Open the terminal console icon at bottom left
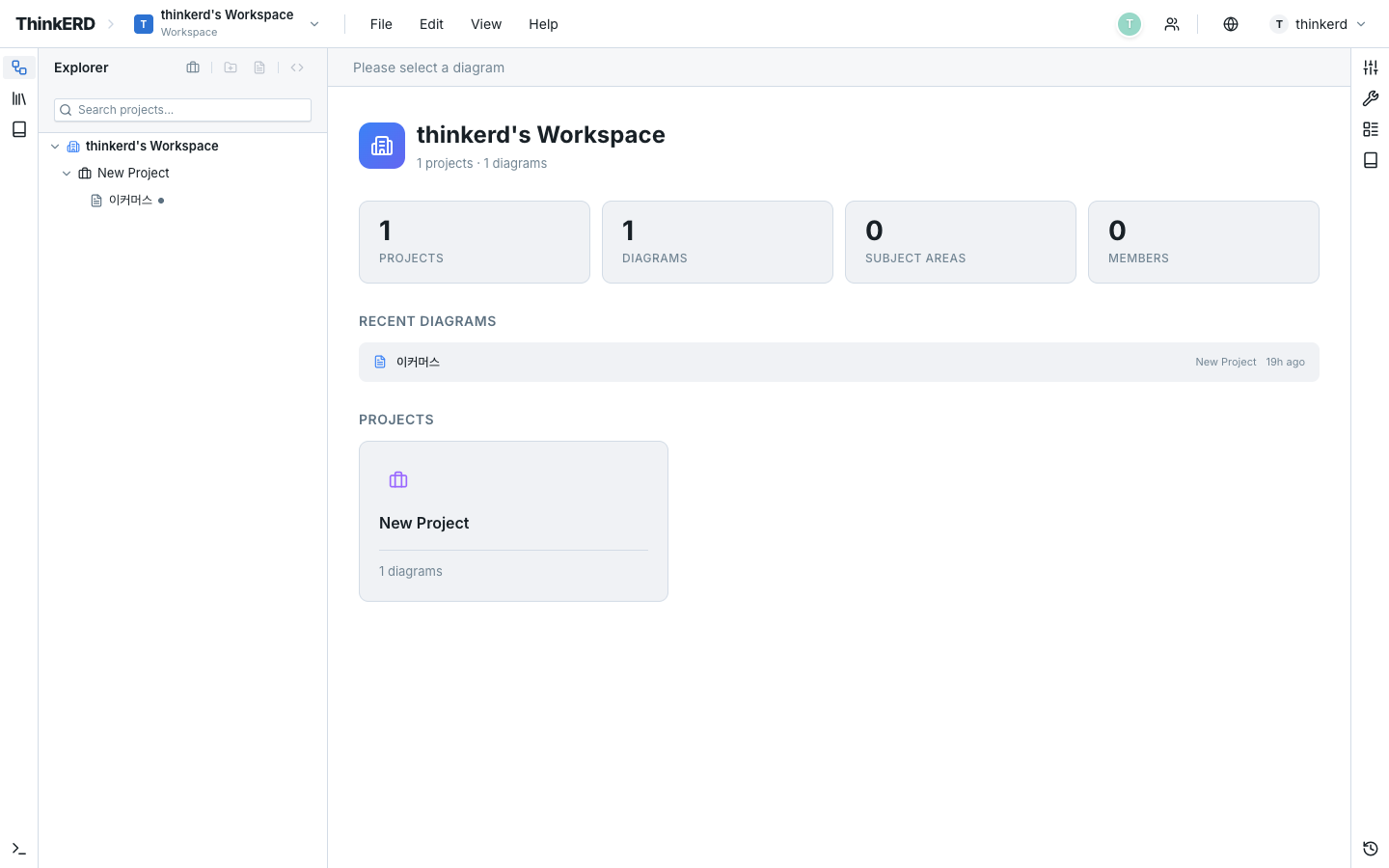Image resolution: width=1389 pixels, height=868 pixels. (19, 849)
